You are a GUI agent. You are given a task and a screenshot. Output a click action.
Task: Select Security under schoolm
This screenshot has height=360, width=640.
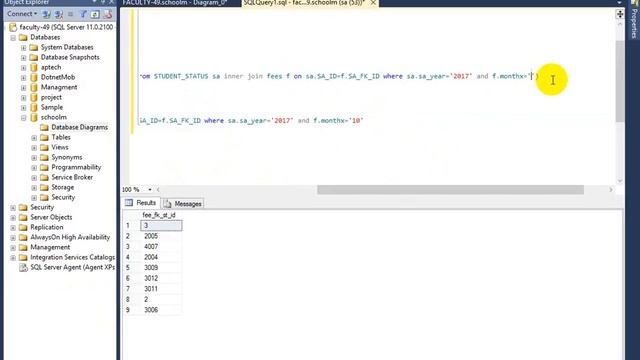(63, 197)
